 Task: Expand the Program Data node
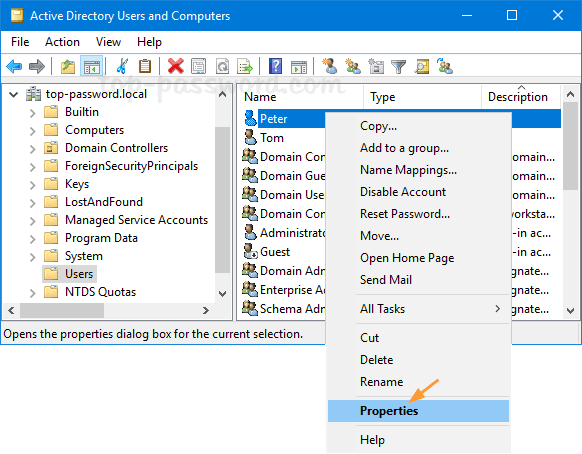33,239
